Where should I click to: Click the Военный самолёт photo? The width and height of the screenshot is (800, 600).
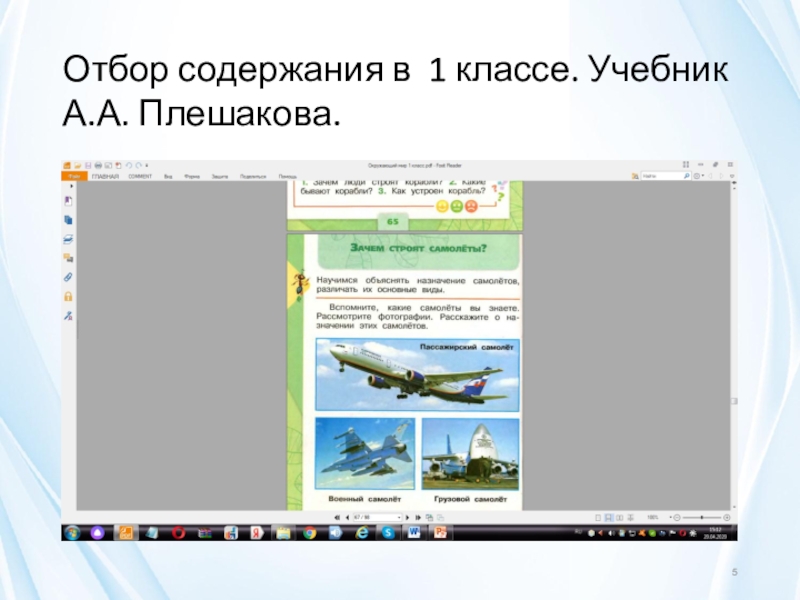pos(365,454)
